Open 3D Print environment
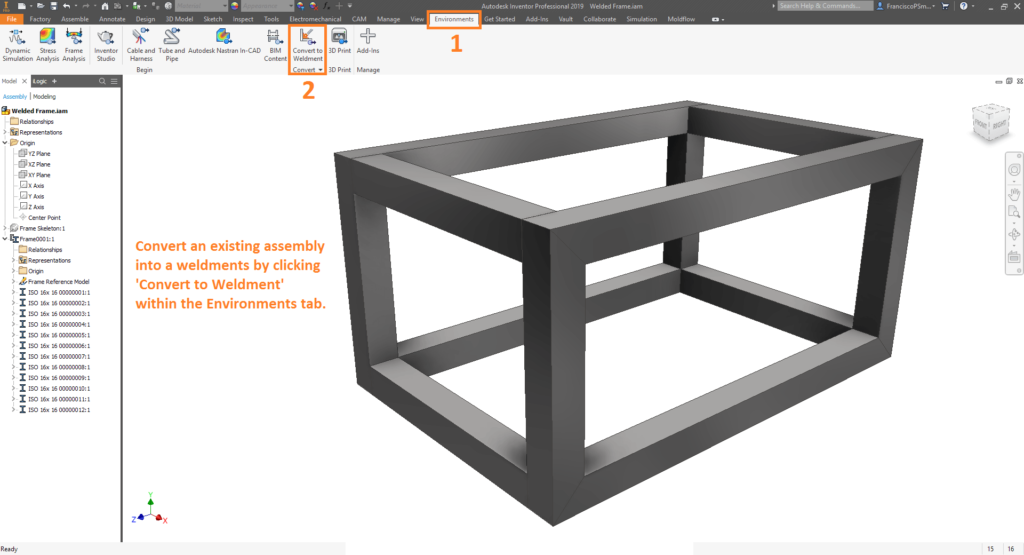 [x=339, y=41]
